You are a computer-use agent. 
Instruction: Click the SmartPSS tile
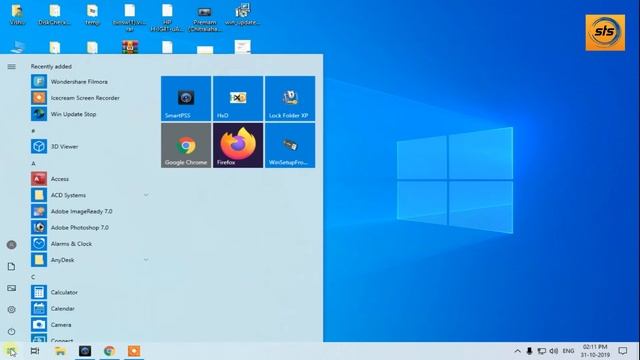[186, 98]
